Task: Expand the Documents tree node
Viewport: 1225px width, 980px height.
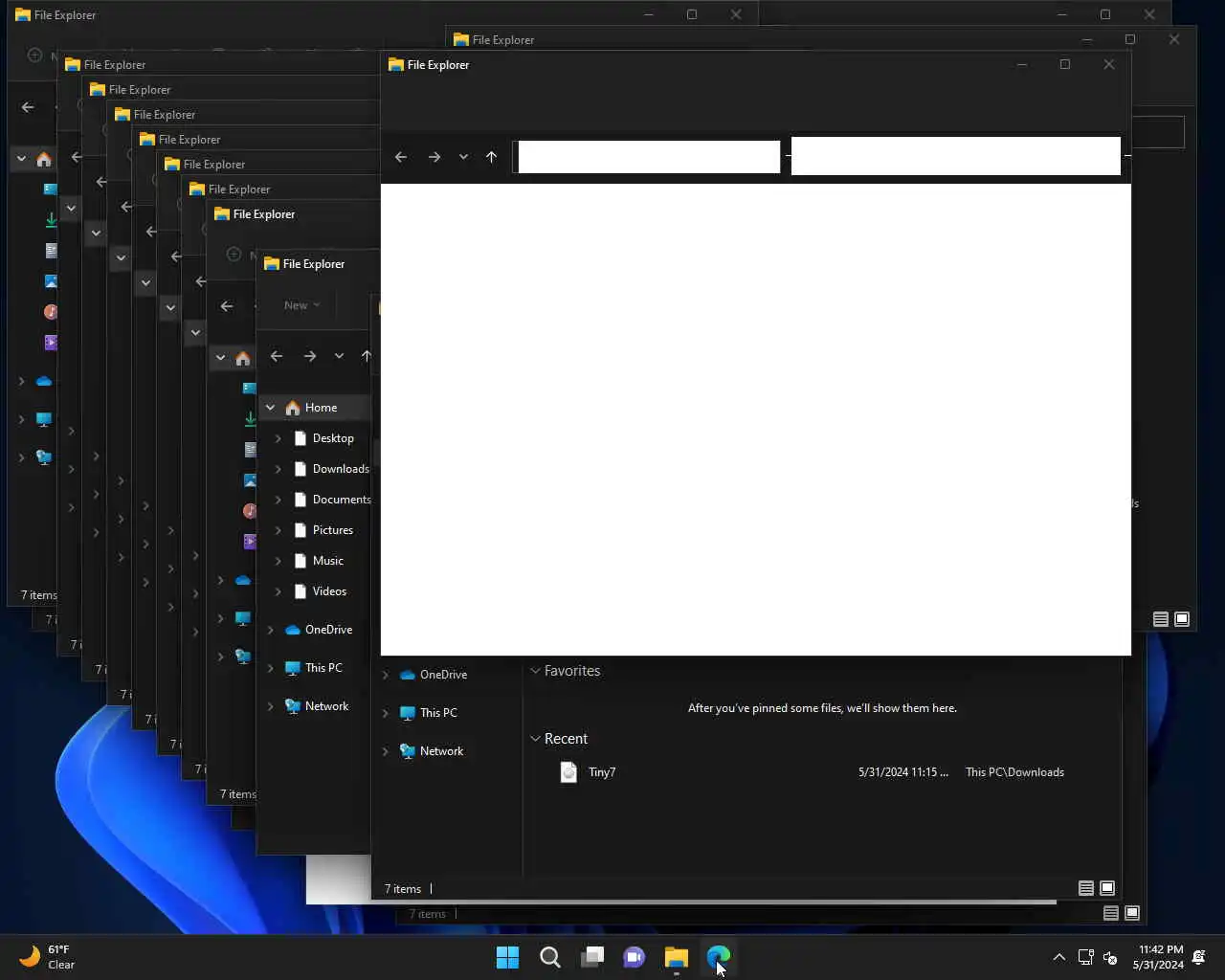Action: coord(278,500)
